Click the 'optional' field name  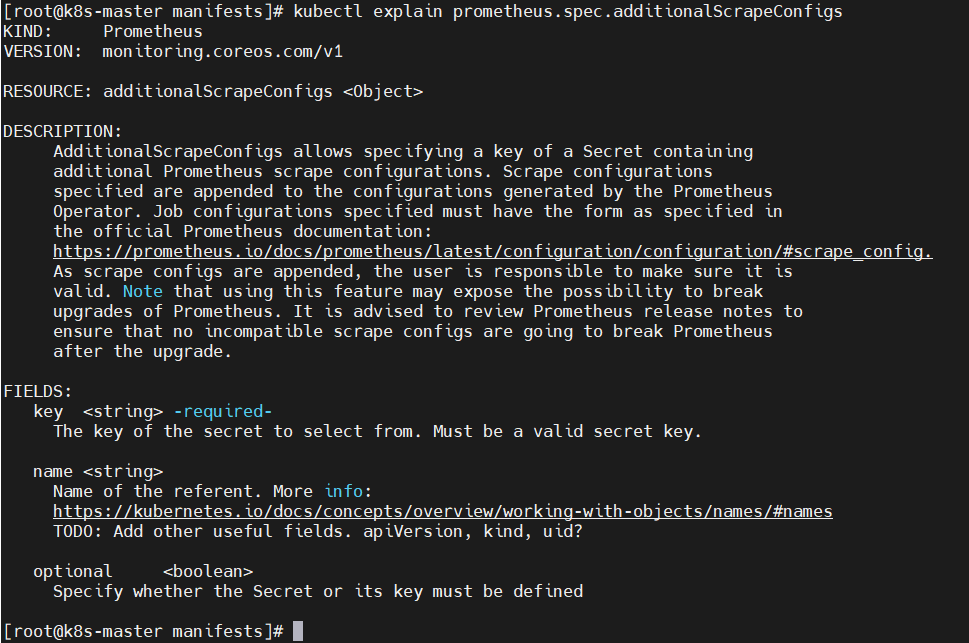73,571
